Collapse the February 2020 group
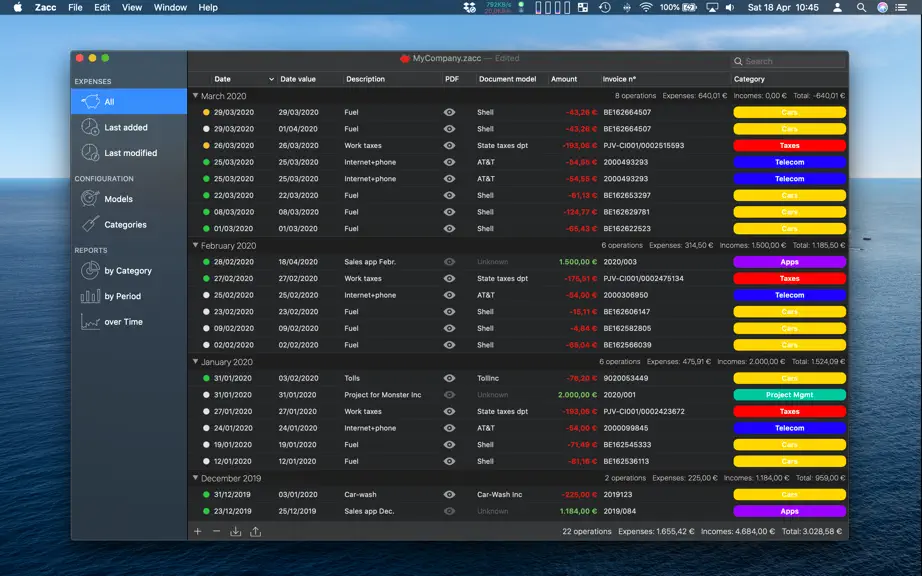This screenshot has height=576, width=922. pyautogui.click(x=195, y=245)
